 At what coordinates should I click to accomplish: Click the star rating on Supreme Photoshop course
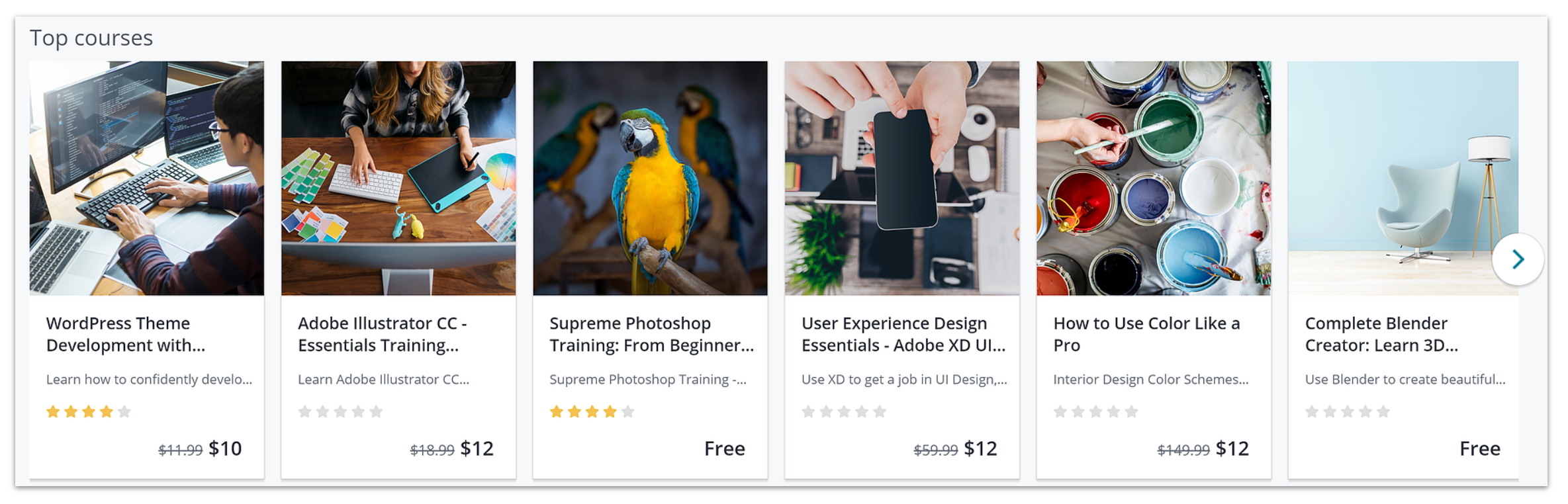click(592, 412)
